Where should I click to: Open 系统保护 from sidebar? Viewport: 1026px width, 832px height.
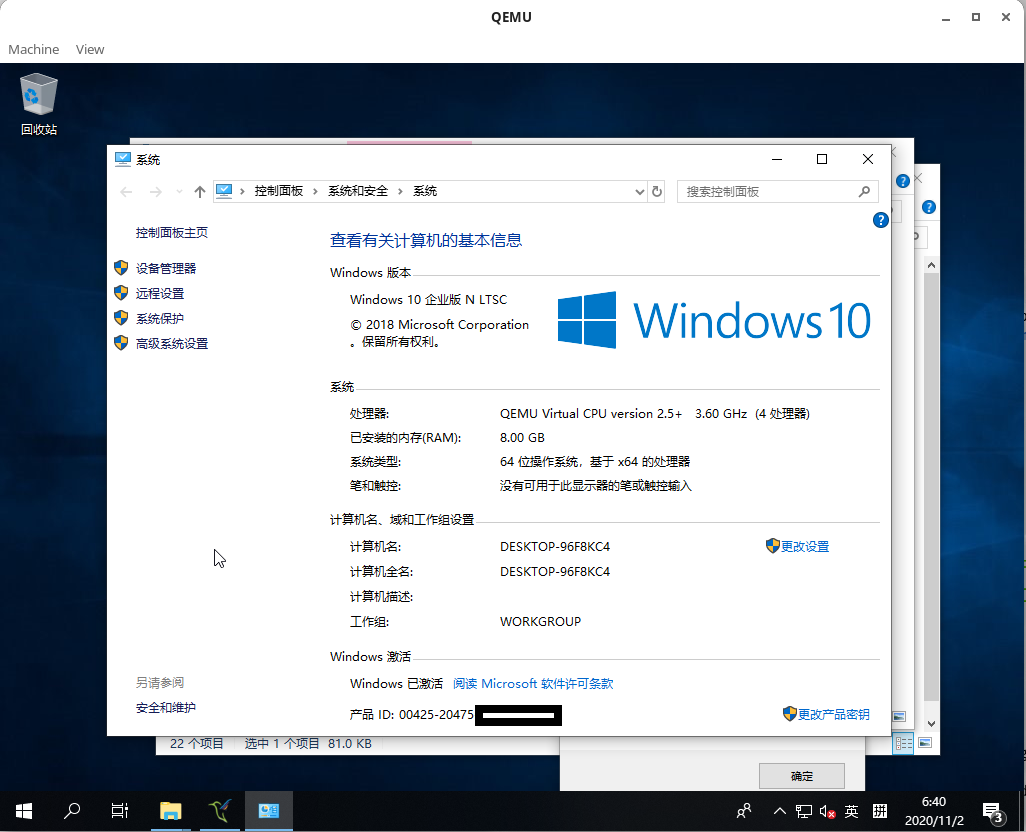[160, 319]
